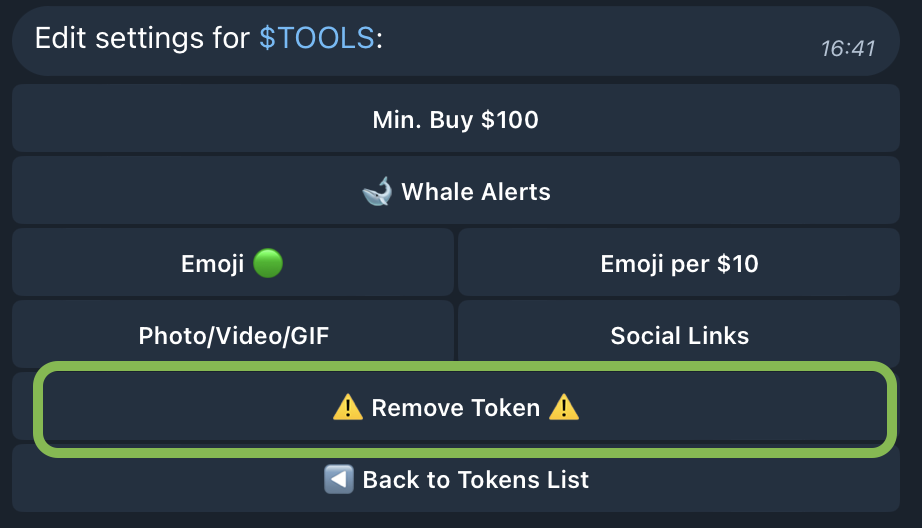Open the $TOOLS token link

[317, 38]
